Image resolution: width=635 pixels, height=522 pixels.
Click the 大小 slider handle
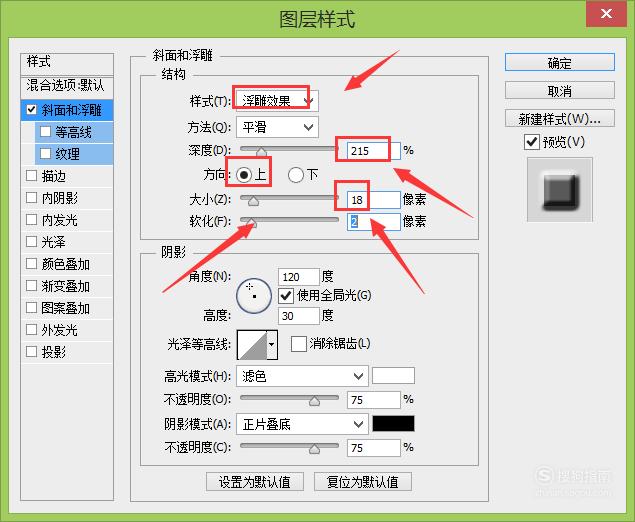pos(254,200)
